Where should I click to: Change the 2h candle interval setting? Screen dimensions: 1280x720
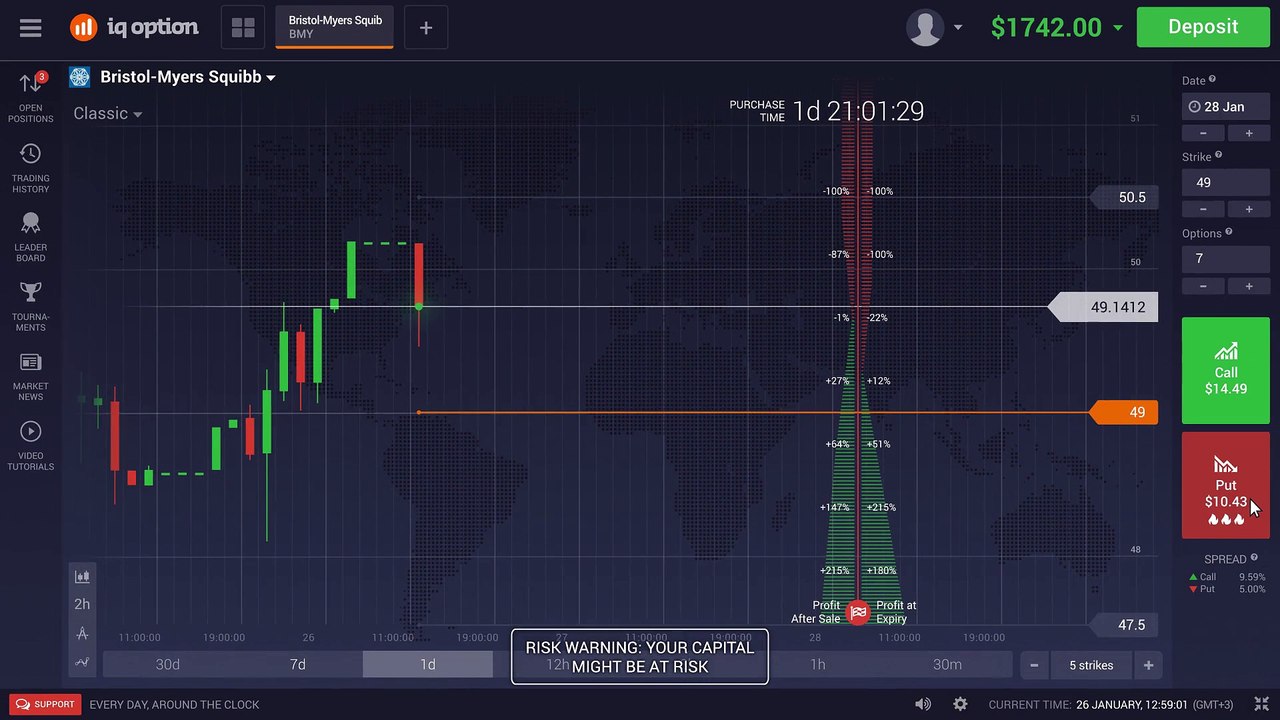pyautogui.click(x=82, y=604)
